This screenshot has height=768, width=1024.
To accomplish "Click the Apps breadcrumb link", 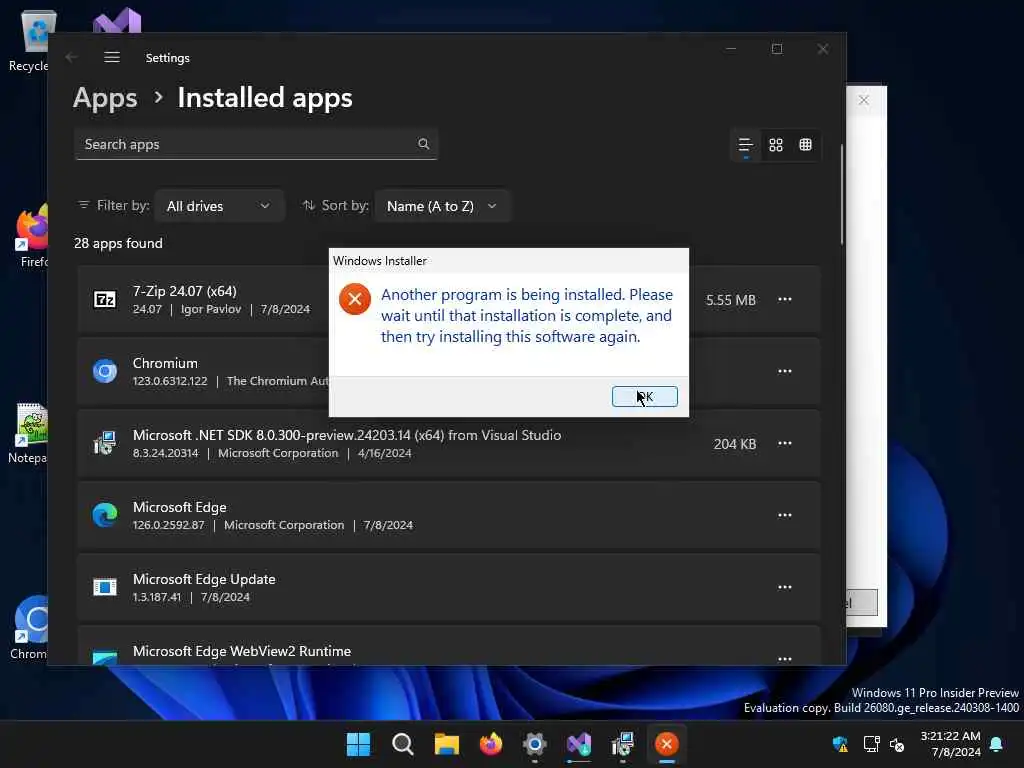I will tap(105, 98).
